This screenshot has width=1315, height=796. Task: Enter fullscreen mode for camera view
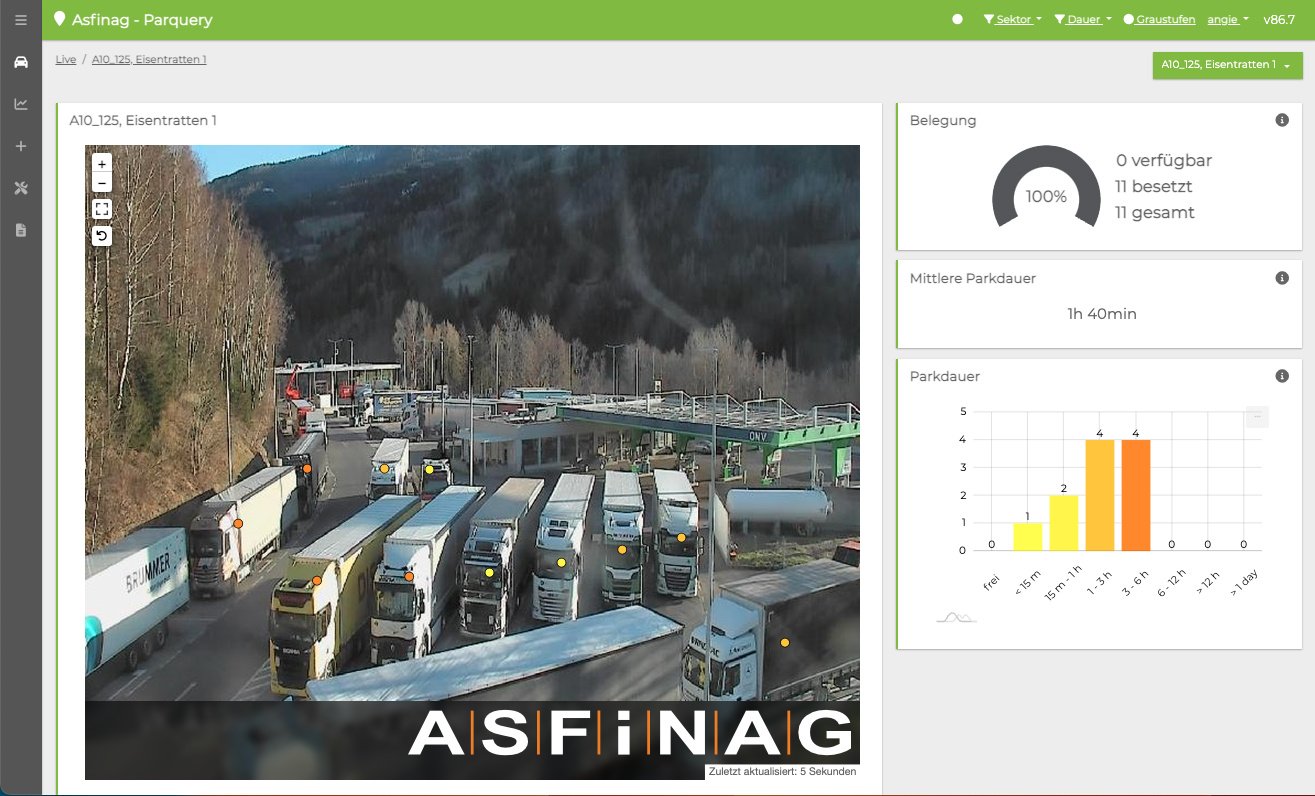(102, 209)
